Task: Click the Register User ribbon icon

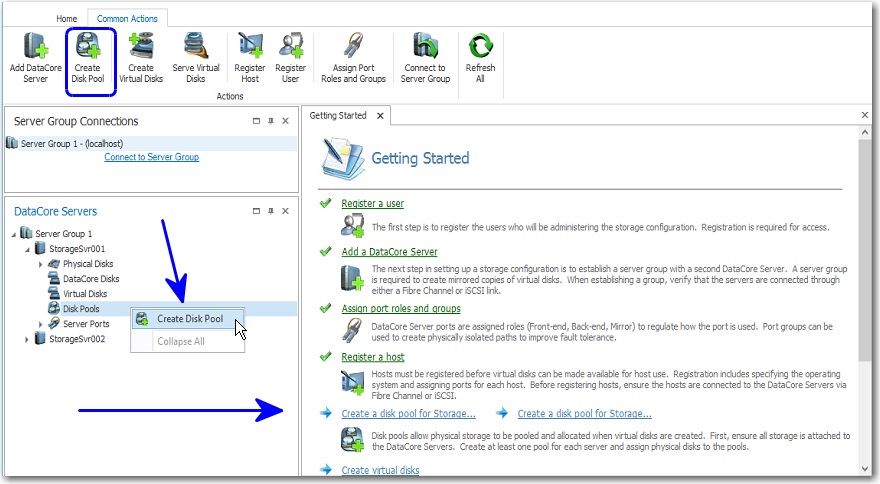Action: point(291,46)
